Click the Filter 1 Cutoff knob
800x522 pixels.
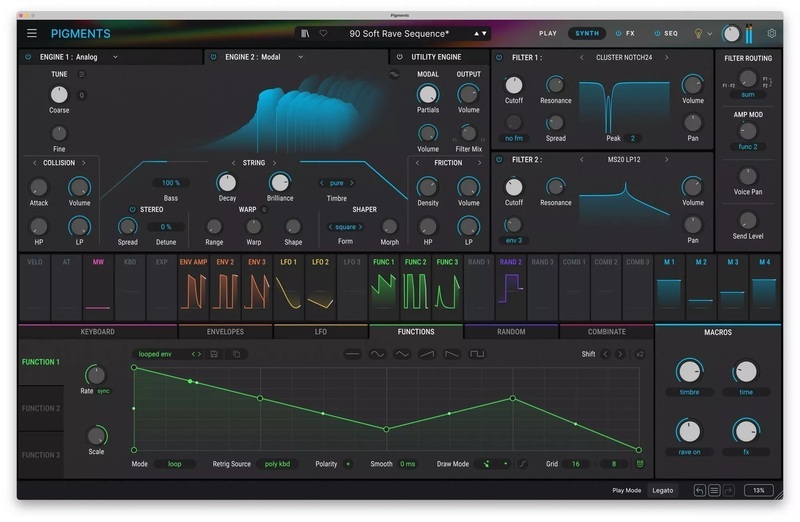coord(513,84)
